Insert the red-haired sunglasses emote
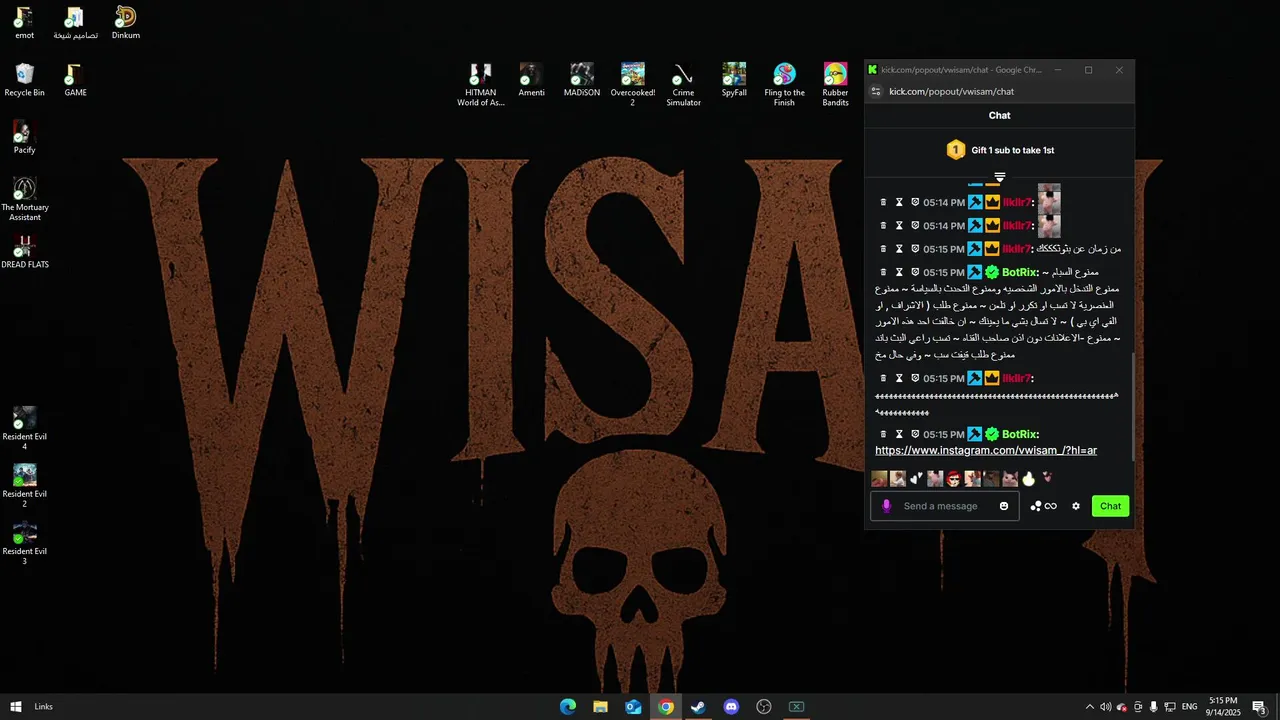The width and height of the screenshot is (1280, 720). pos(954,479)
